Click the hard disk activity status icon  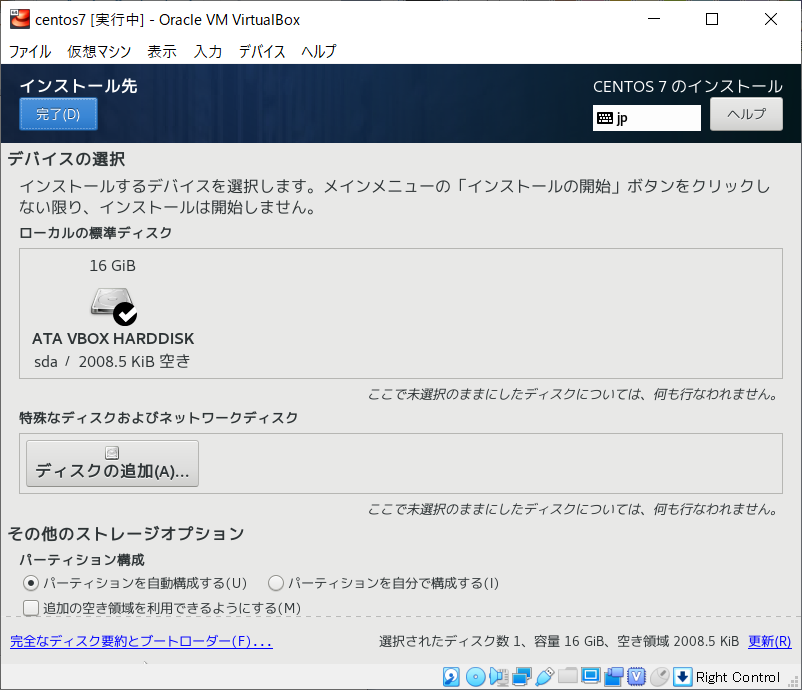point(451,677)
